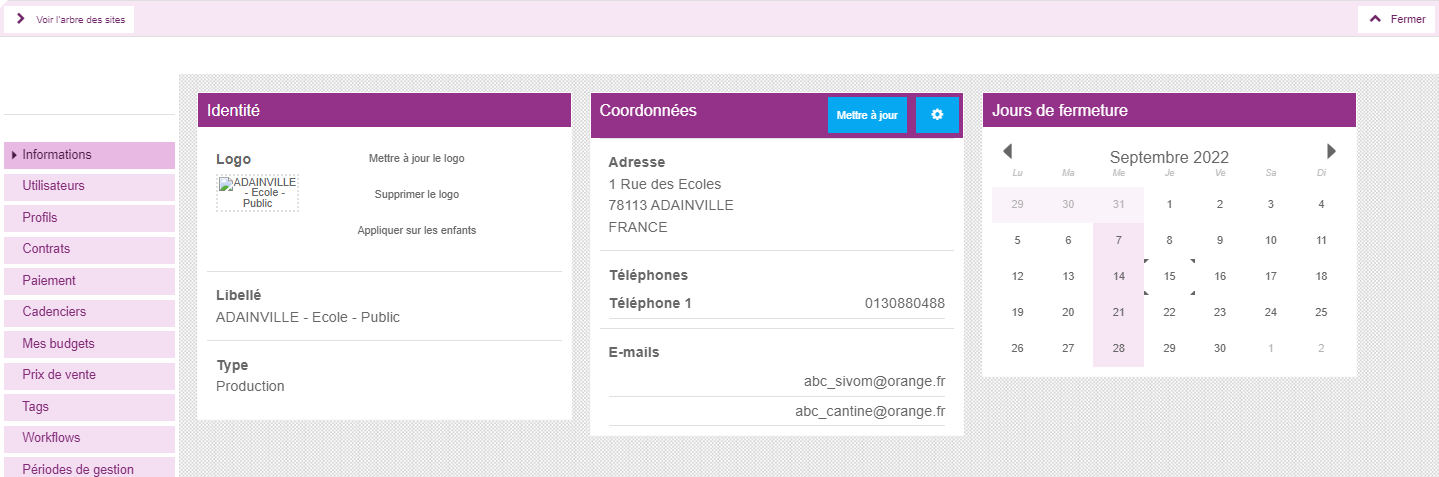
Task: Click Appliquer sur les enfants
Action: pos(416,230)
